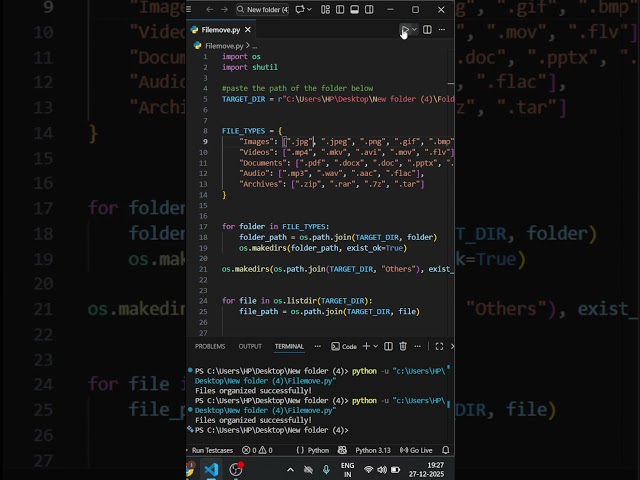Expand the chat dropdown arrow in title bar
Screen dimensions: 640x480
[309, 9]
